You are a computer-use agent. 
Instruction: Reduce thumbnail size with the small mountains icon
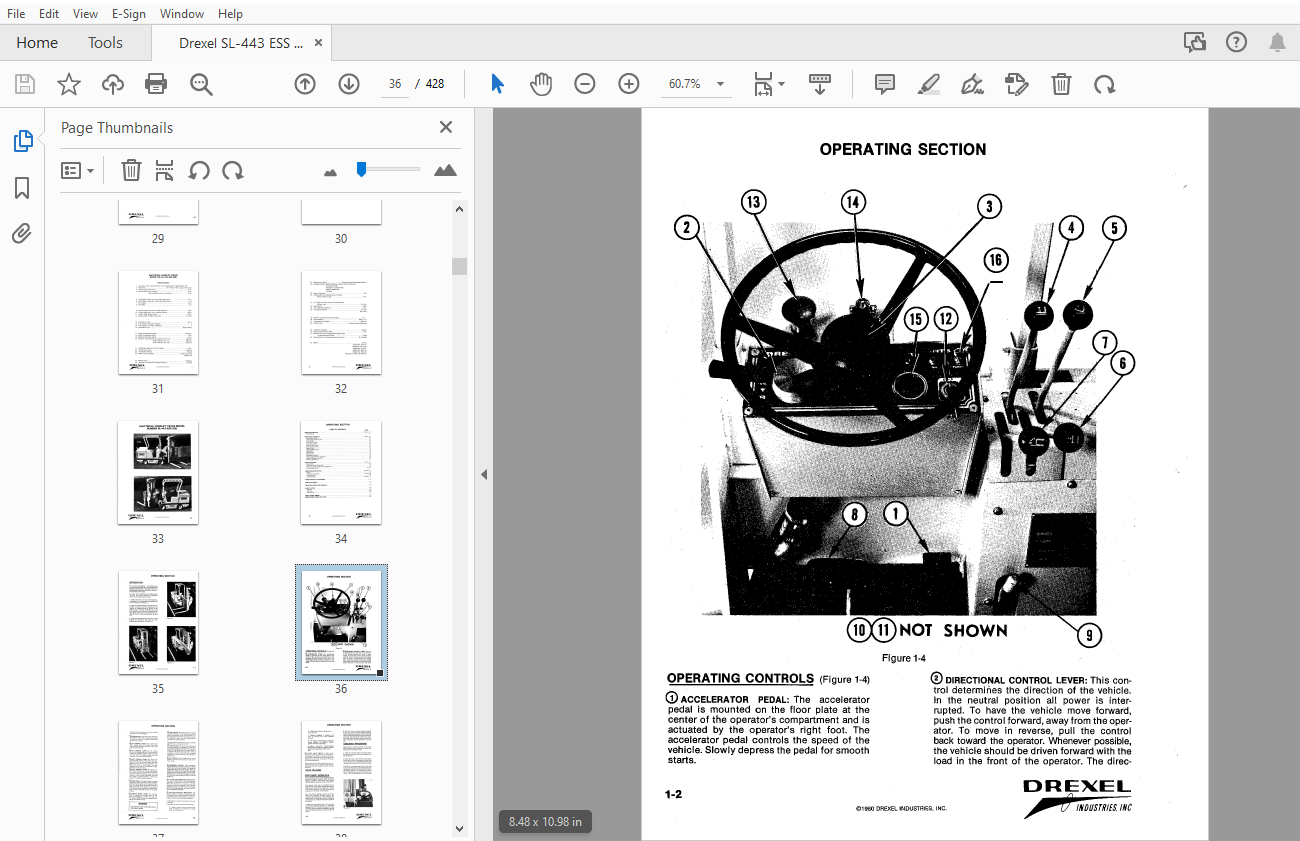pyautogui.click(x=331, y=172)
